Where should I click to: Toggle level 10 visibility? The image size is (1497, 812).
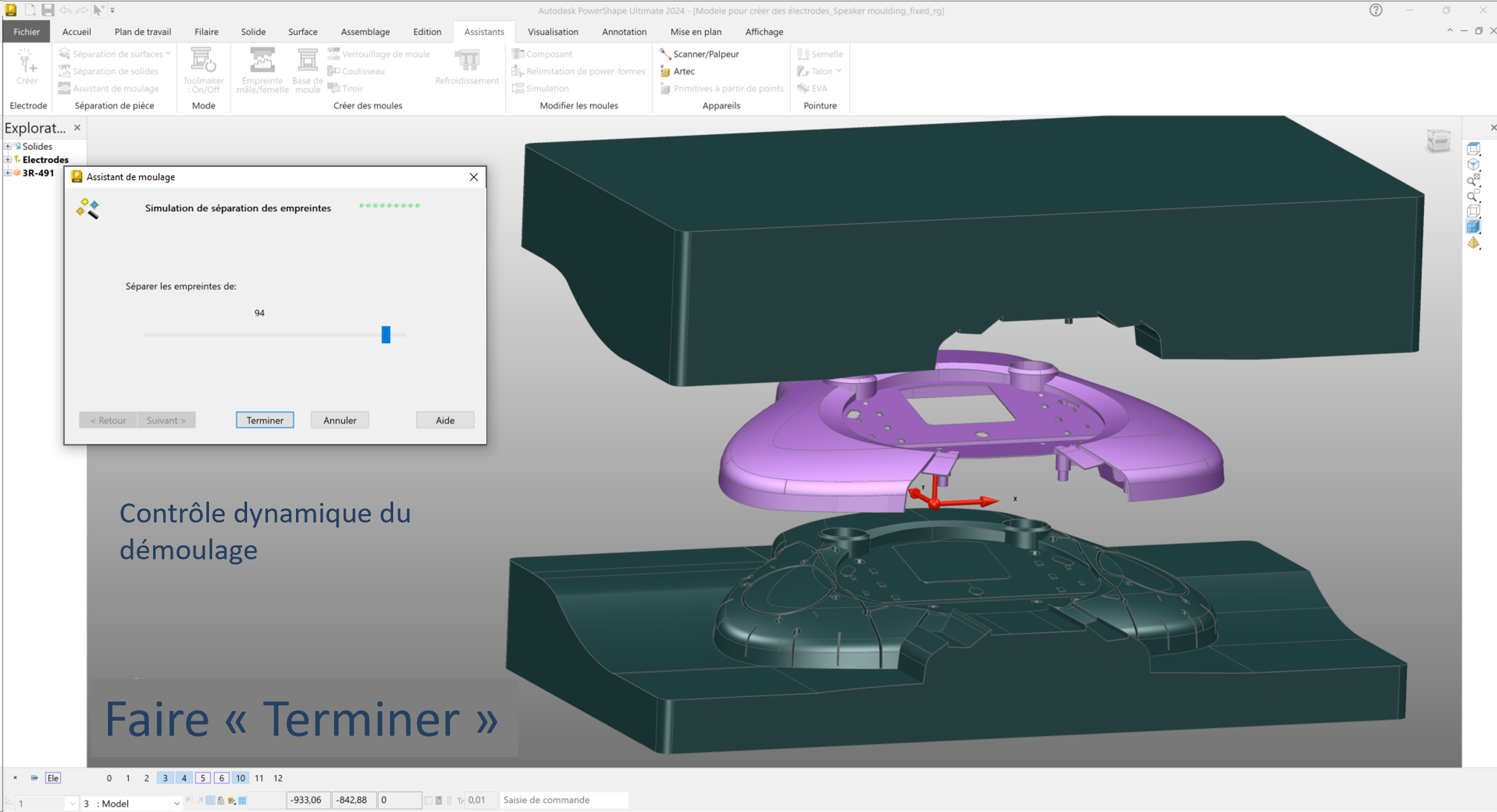pyautogui.click(x=240, y=778)
